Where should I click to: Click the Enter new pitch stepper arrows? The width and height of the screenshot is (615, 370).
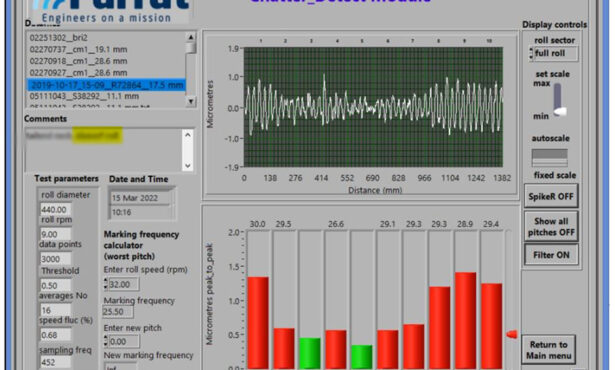click(x=105, y=341)
